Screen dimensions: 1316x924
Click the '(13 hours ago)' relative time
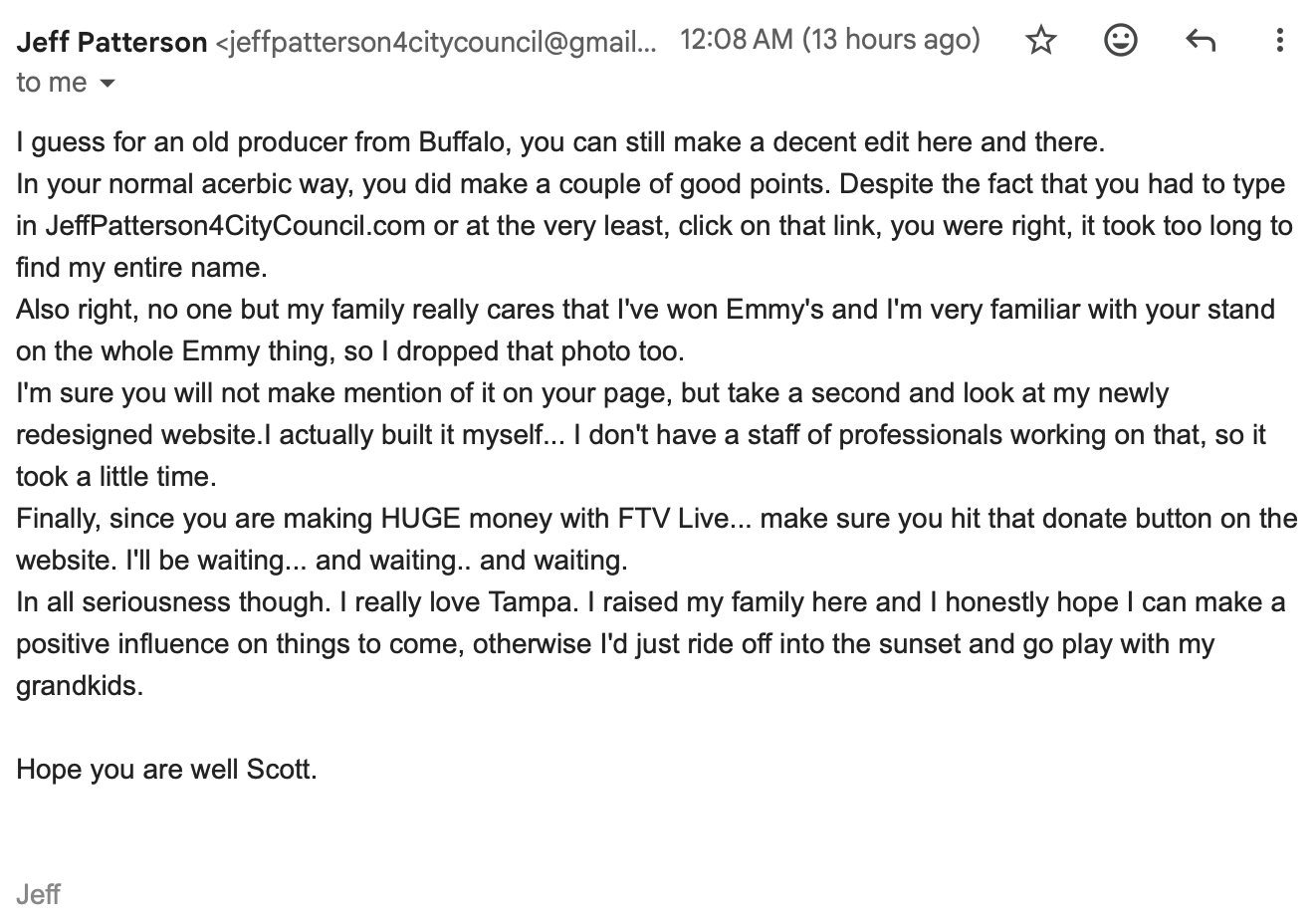tap(891, 40)
